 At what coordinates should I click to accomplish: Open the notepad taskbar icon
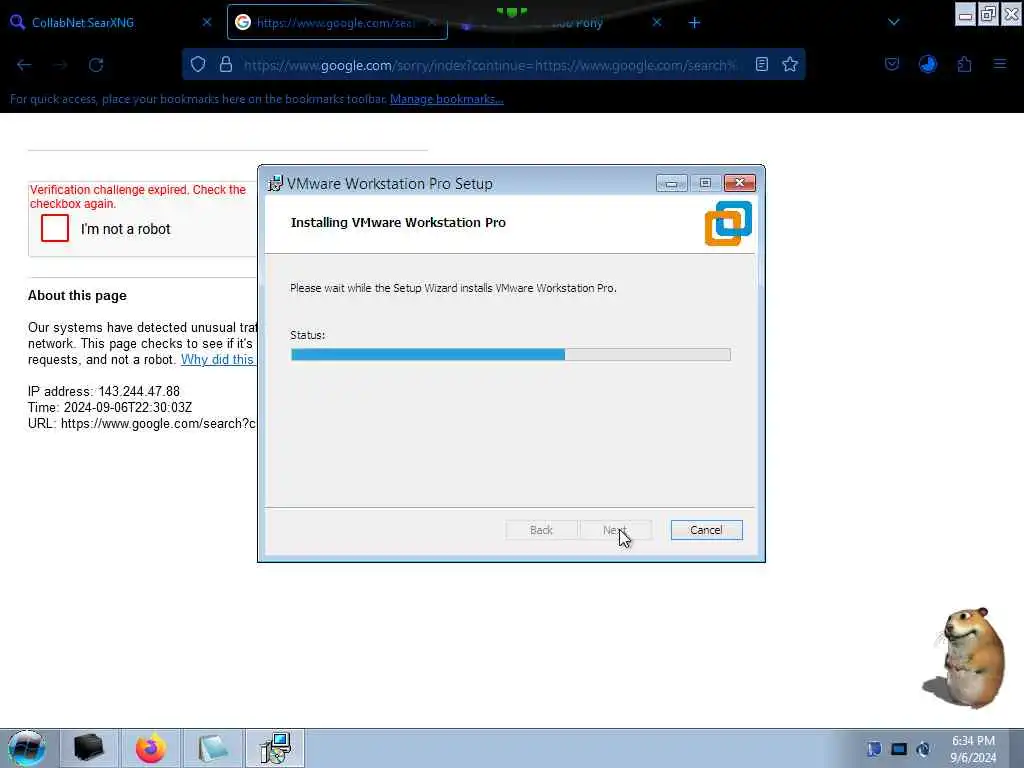pos(212,748)
